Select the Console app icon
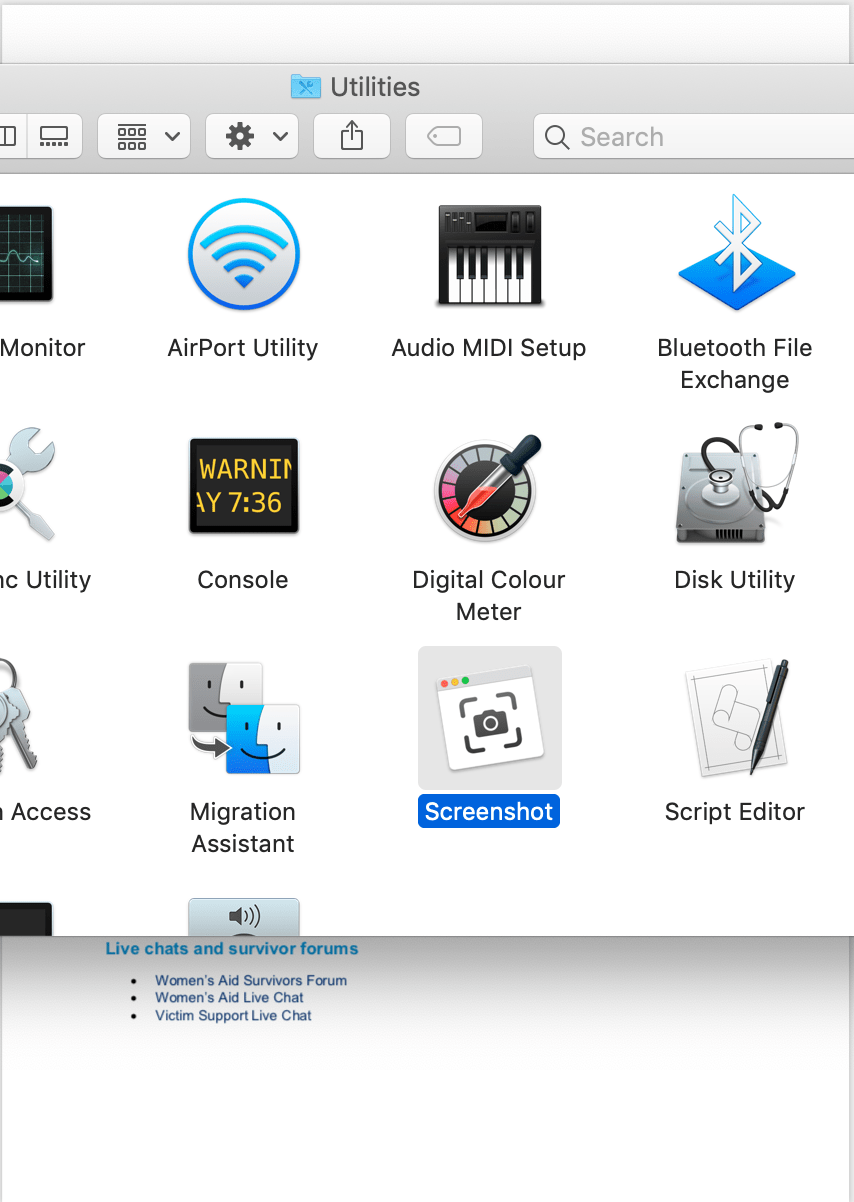The width and height of the screenshot is (854, 1202). [x=243, y=486]
